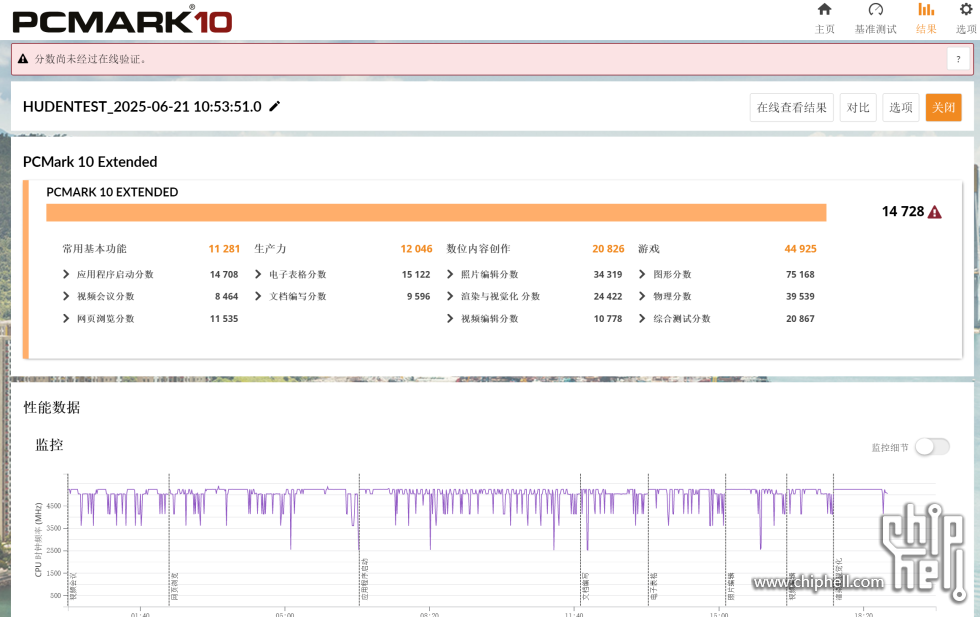Open the 基准测试 benchmark gauge icon
This screenshot has width=980, height=617.
[876, 9]
